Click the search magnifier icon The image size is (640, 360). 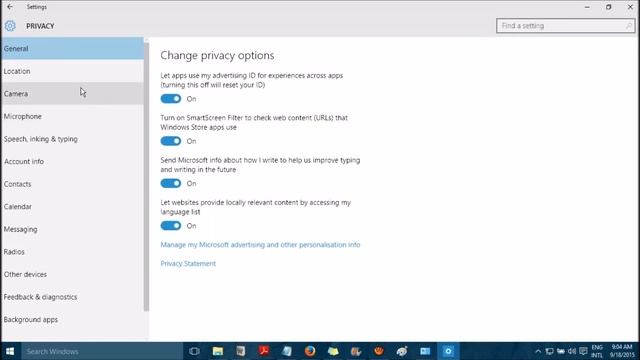(x=628, y=26)
